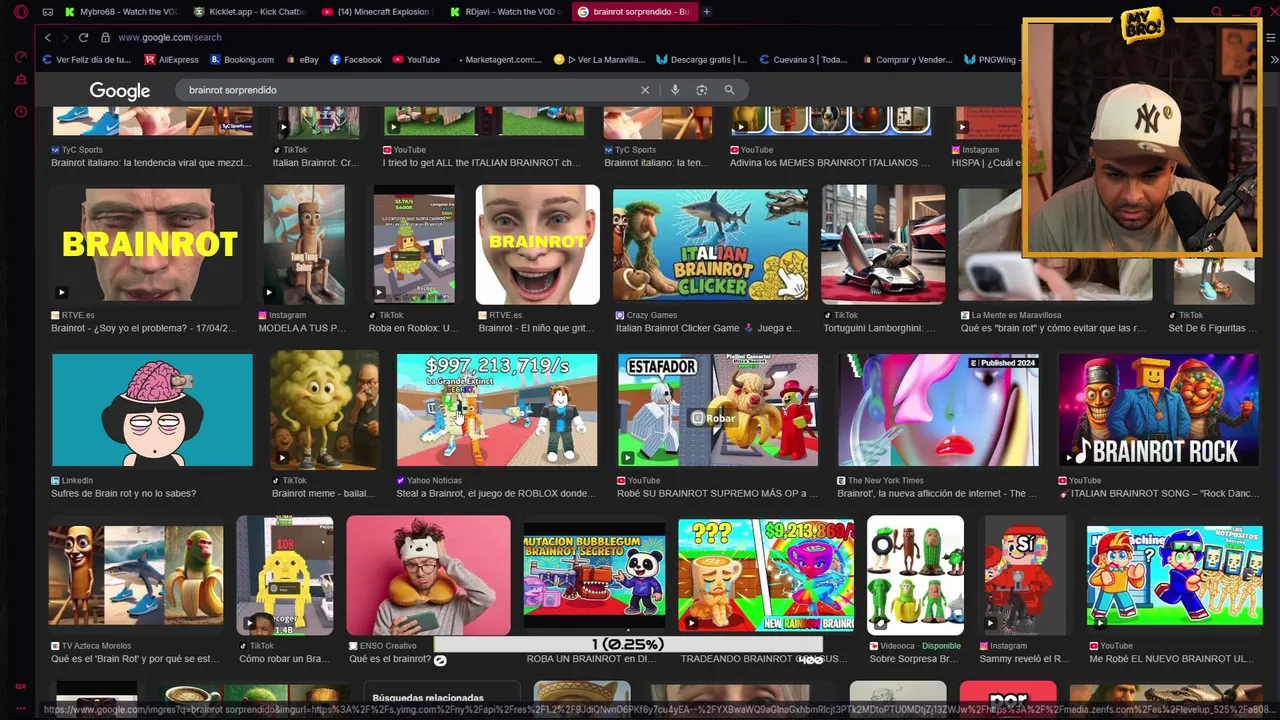Open 'Brainrot meme - bailal' TikTok link
Viewport: 1280px width, 720px height.
pyautogui.click(x=322, y=494)
